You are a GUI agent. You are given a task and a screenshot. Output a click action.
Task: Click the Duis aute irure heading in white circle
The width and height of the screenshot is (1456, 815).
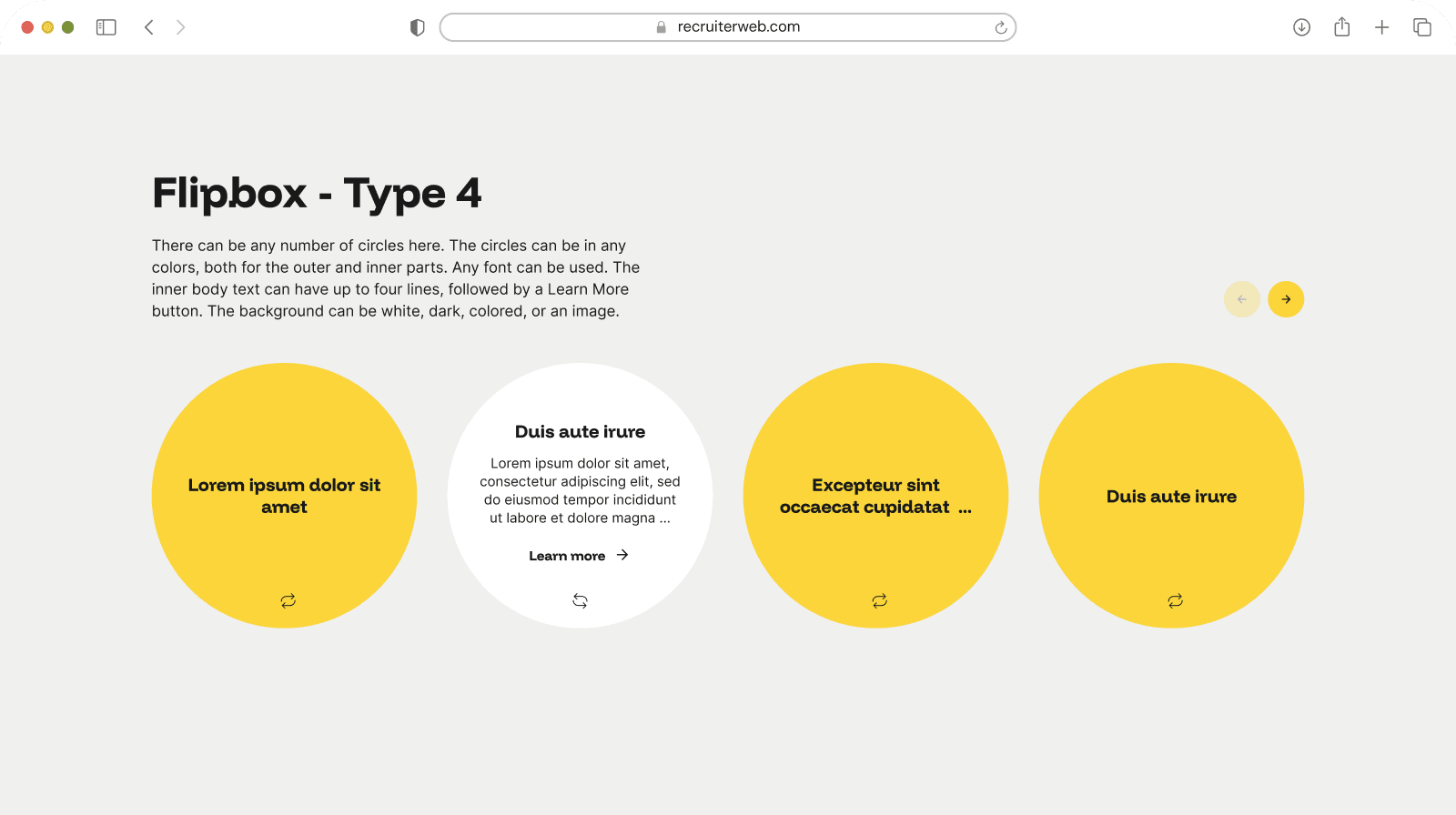(x=580, y=432)
